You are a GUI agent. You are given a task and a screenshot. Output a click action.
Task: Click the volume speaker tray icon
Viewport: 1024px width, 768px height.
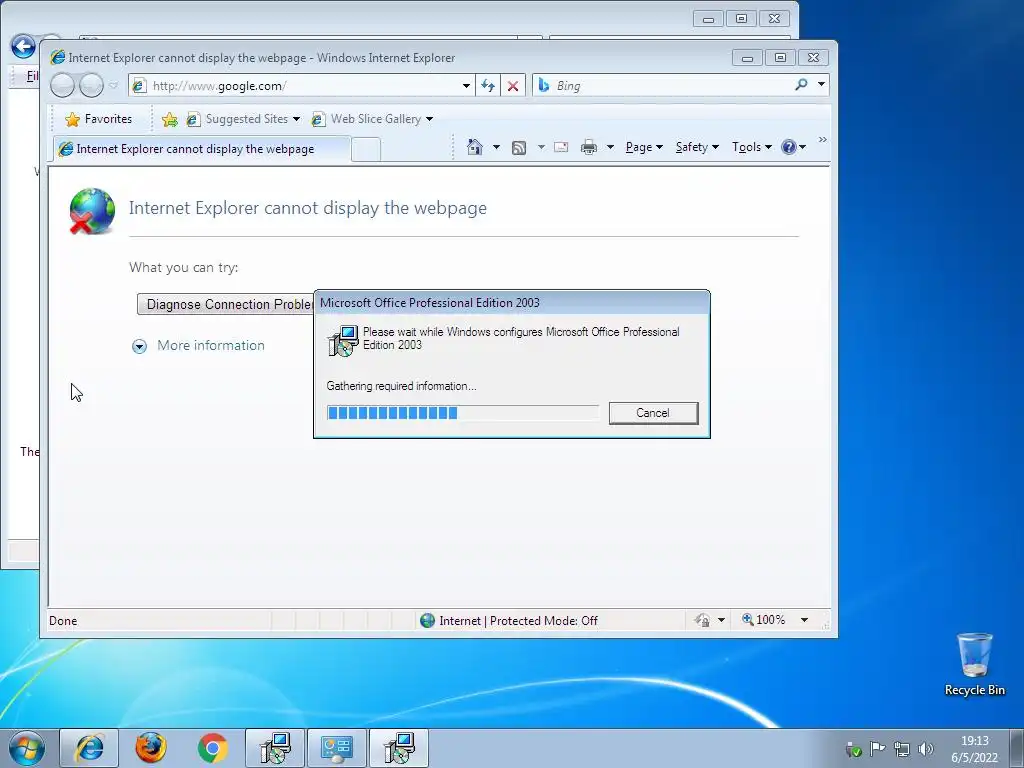coord(925,749)
